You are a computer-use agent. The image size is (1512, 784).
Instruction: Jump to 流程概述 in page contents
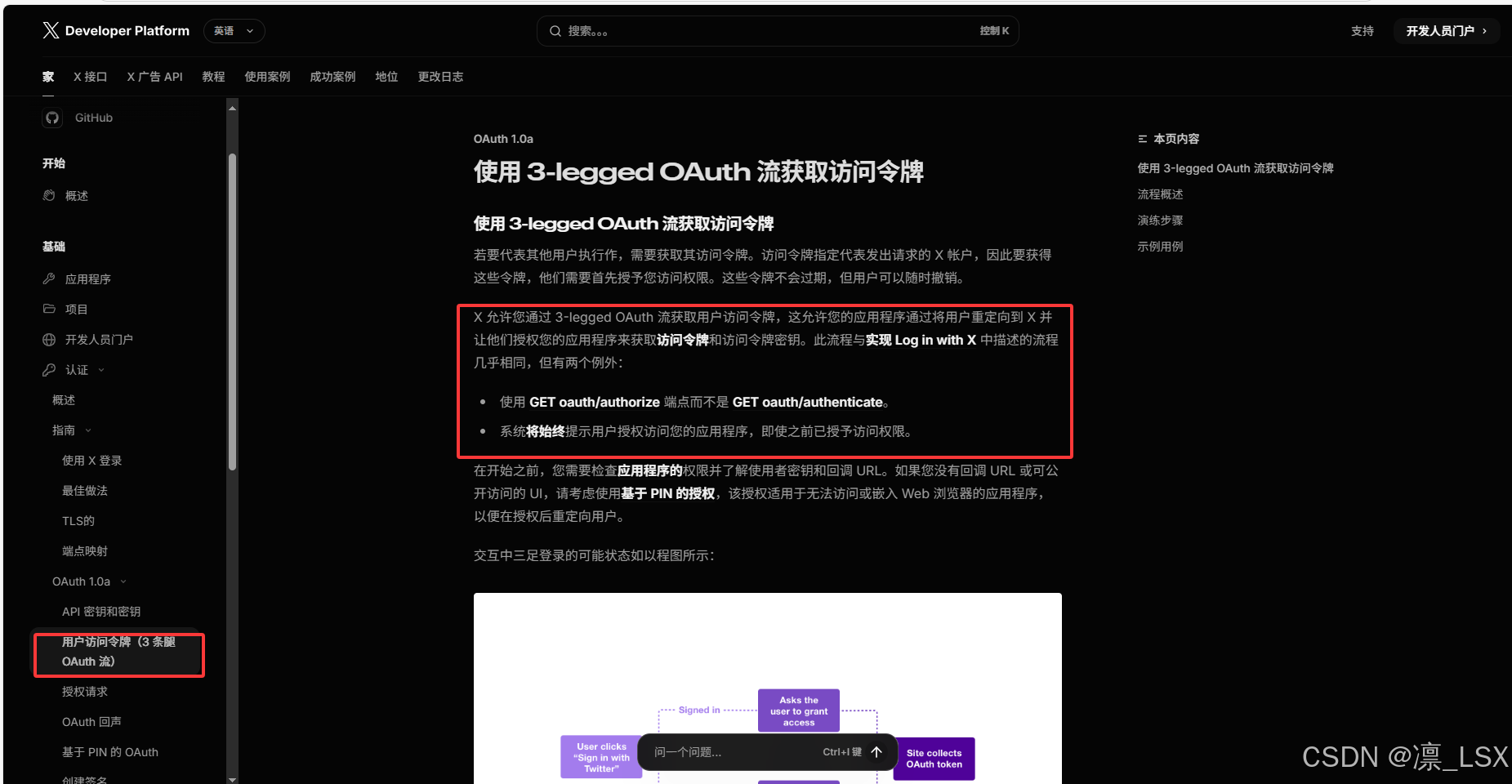pos(1160,194)
